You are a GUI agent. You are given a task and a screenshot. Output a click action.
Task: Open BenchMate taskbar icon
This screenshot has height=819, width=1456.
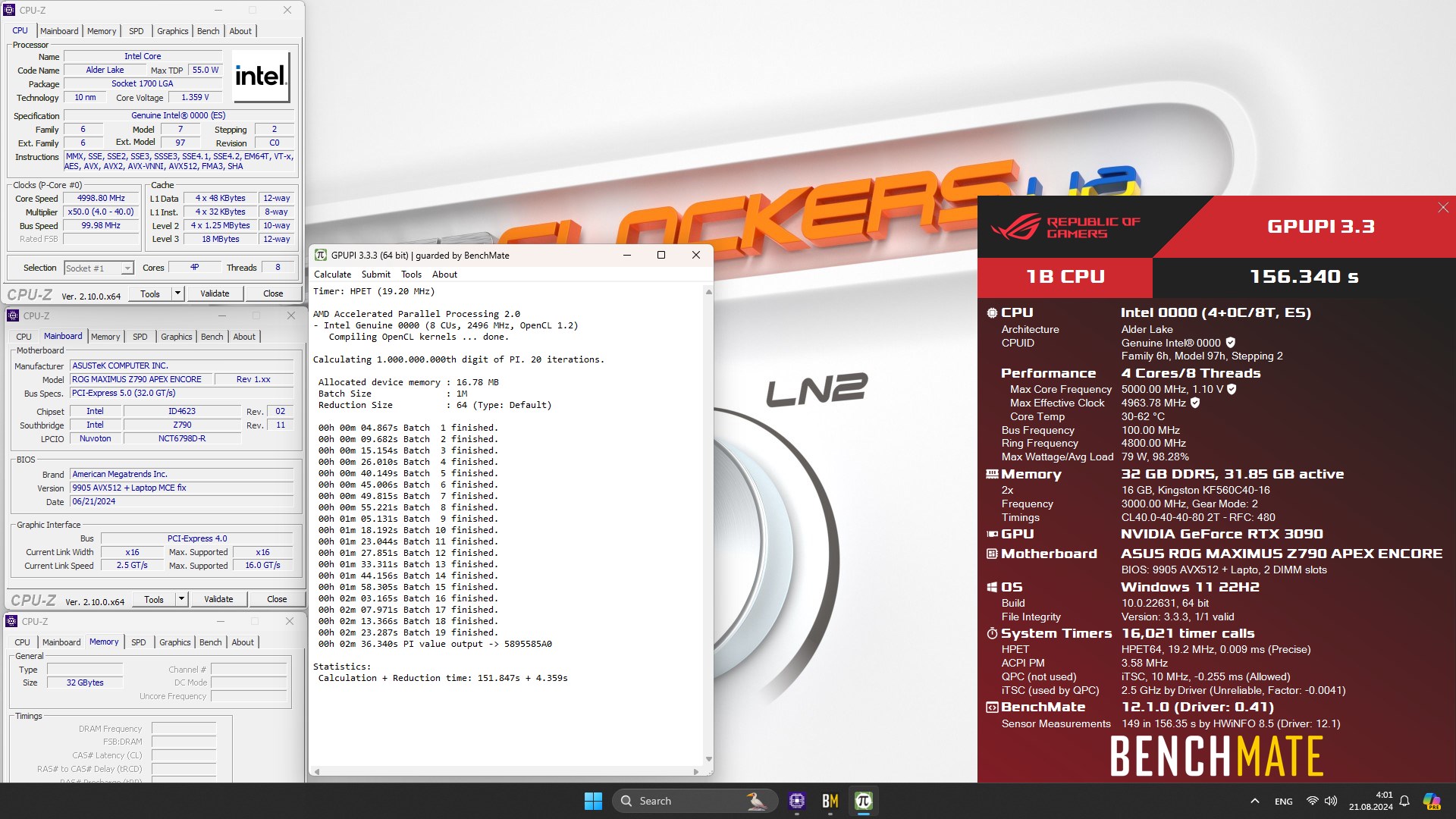[x=830, y=801]
